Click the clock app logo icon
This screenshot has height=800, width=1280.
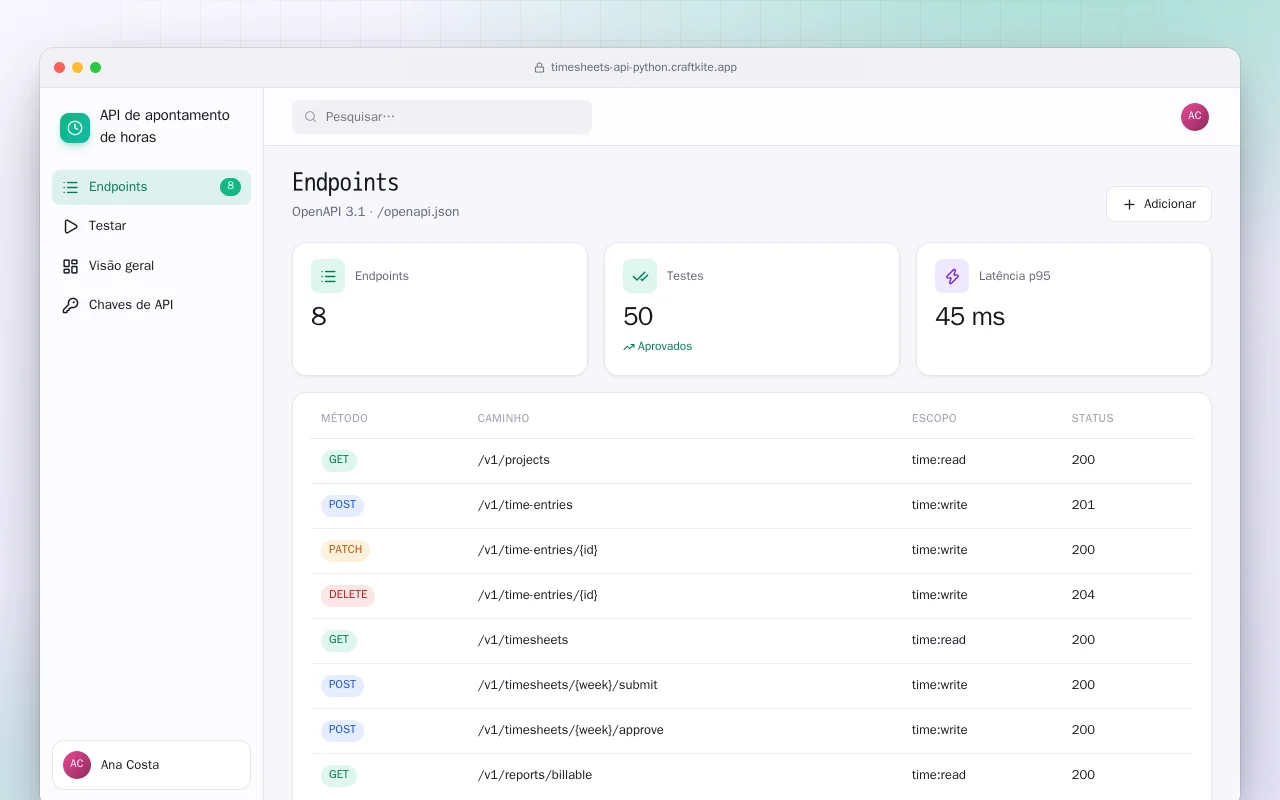tap(75, 127)
